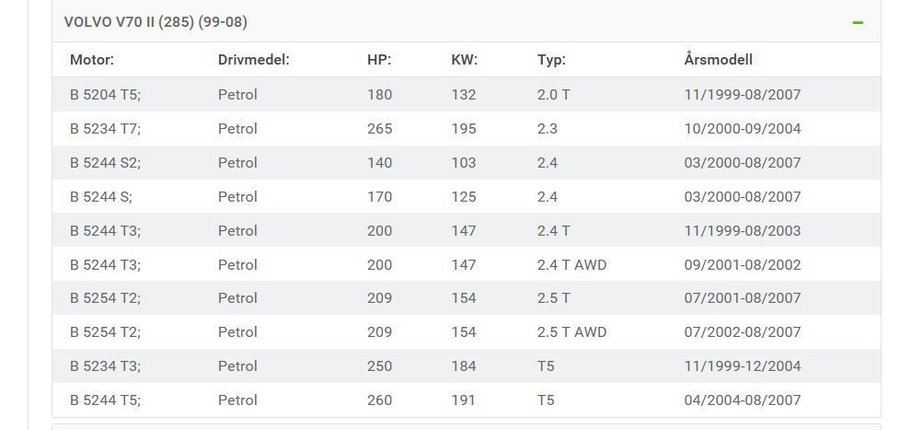Select the B 5234 T3 engine row

pos(105,366)
